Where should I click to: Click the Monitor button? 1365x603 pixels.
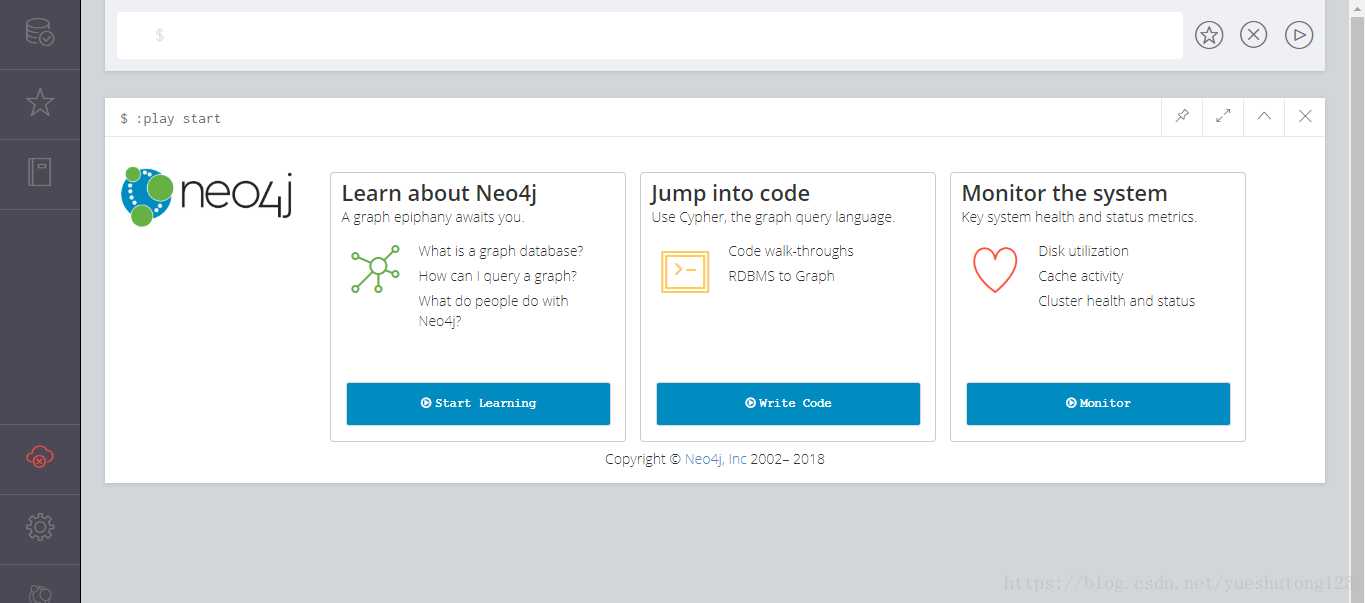[x=1098, y=404]
